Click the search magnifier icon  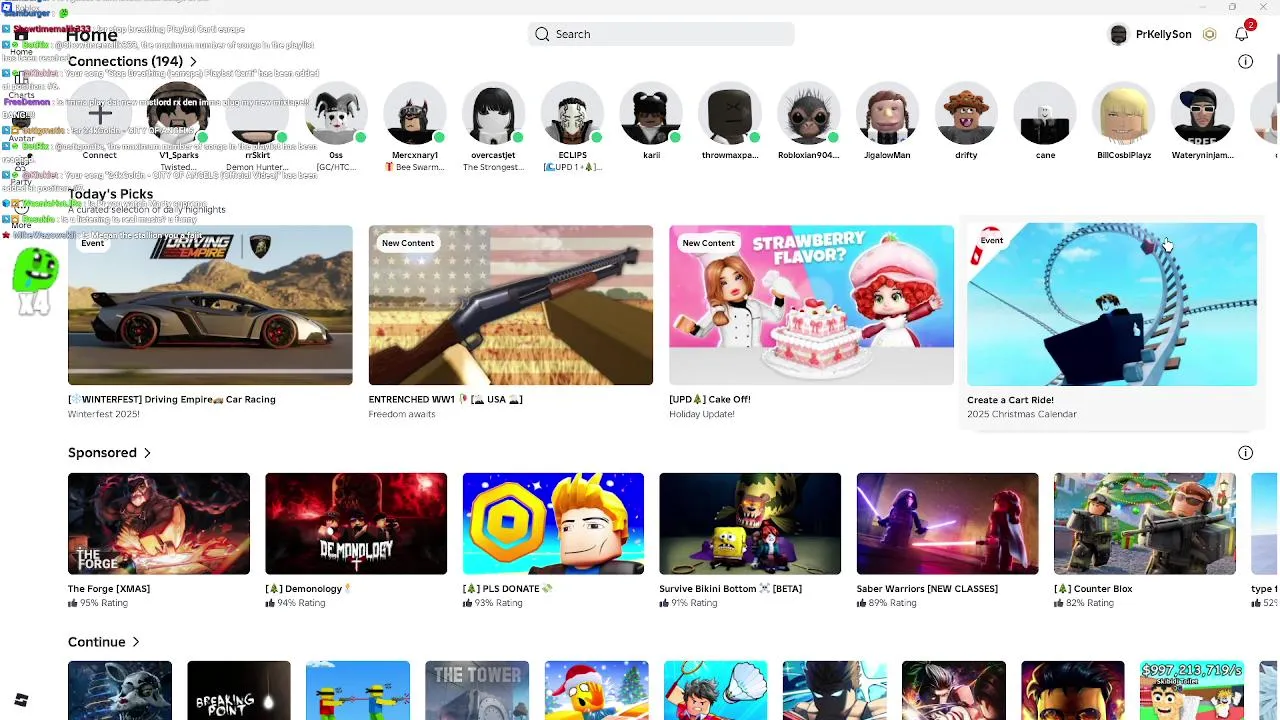click(542, 34)
